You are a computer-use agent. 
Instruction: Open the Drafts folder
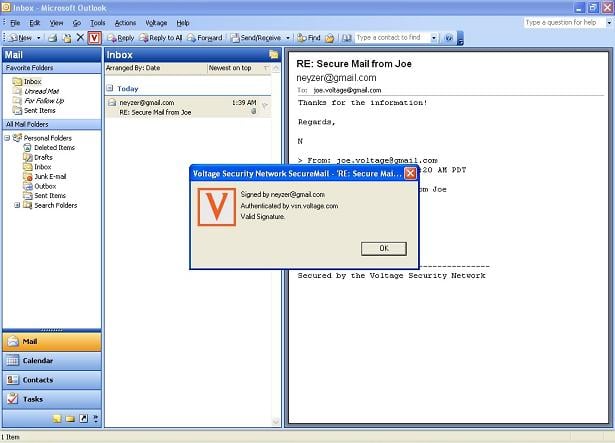43,157
